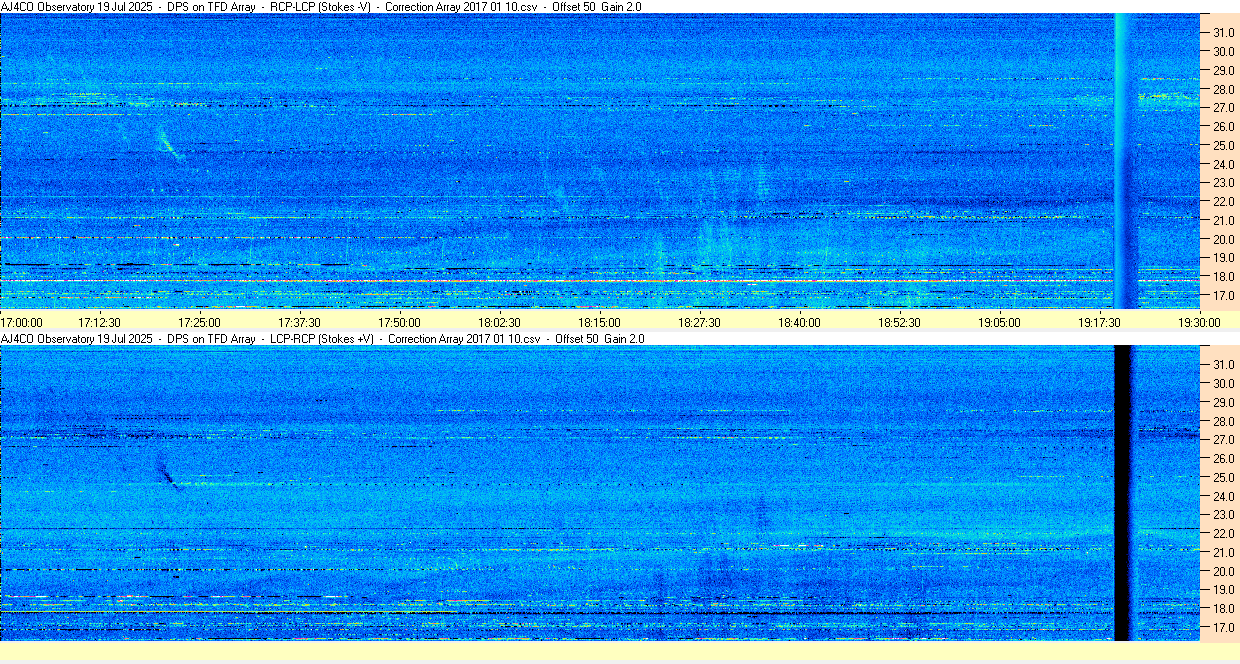Click 18.0 frequency label in RCP-LCP panel

click(x=1224, y=278)
